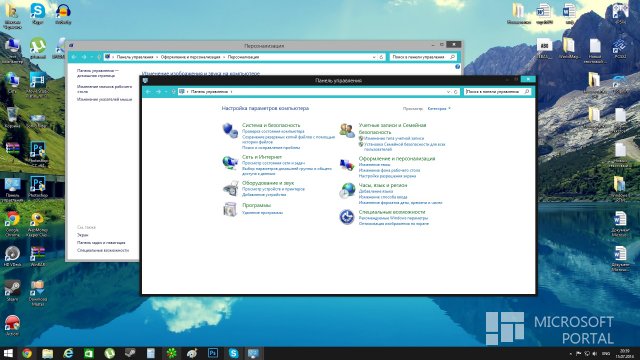Screen dimensions: 640x360
Task: Open Internet Explorer from the taskbar
Action: coord(68,353)
